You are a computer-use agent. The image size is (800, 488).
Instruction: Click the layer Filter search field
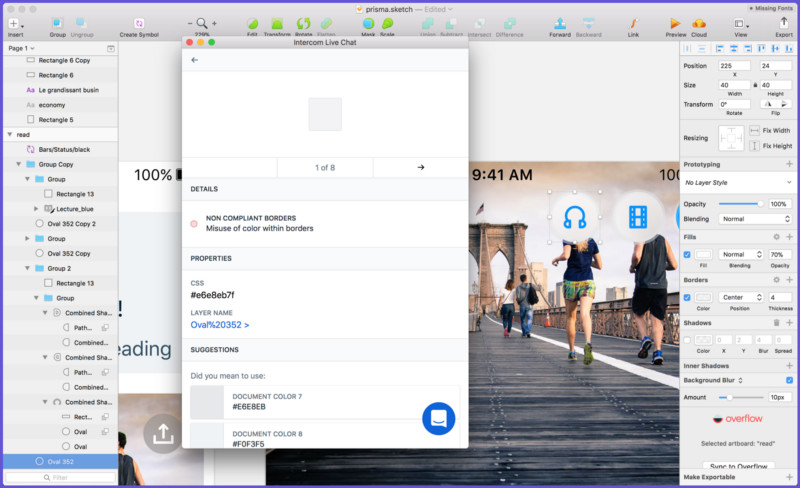click(x=60, y=477)
